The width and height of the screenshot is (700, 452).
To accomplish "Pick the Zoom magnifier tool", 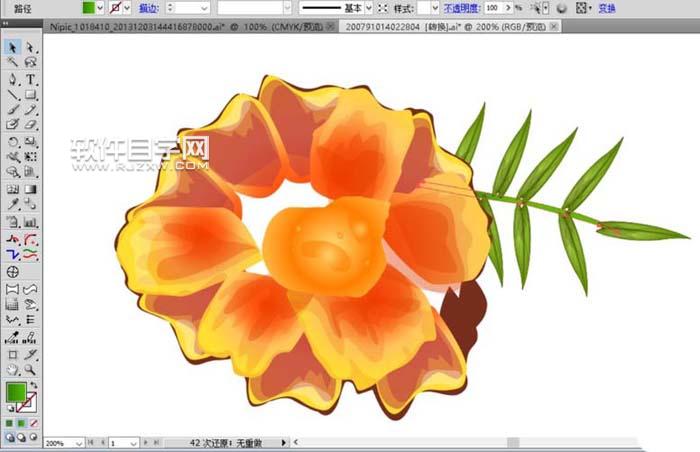I will [31, 370].
